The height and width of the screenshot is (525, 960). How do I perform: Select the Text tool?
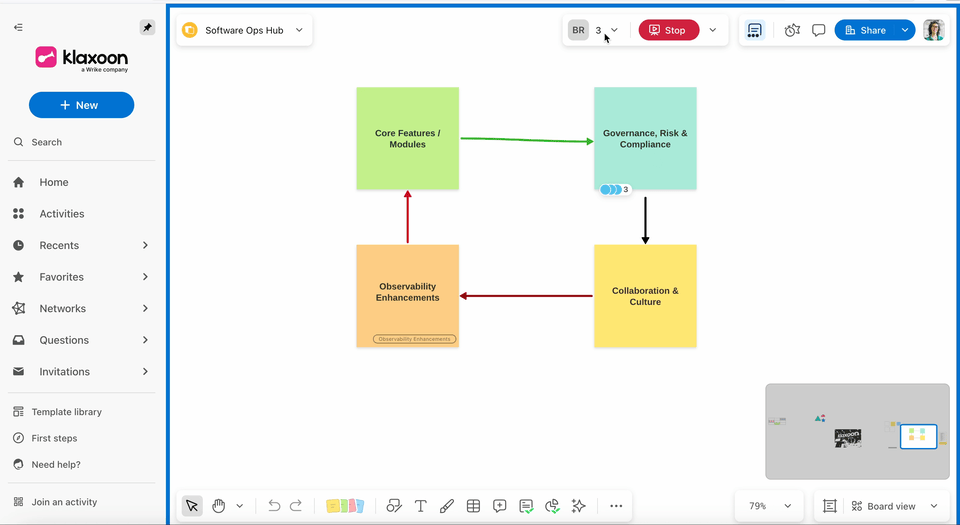[x=421, y=506]
